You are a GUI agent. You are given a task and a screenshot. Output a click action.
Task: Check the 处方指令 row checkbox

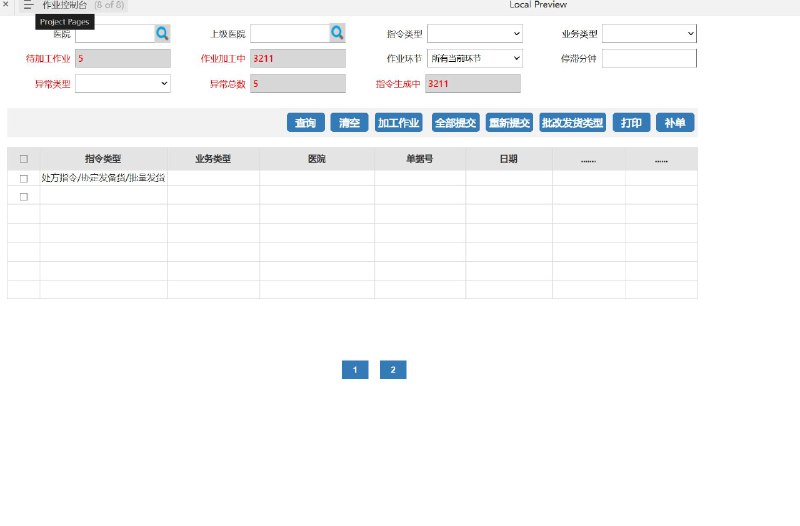[23, 179]
